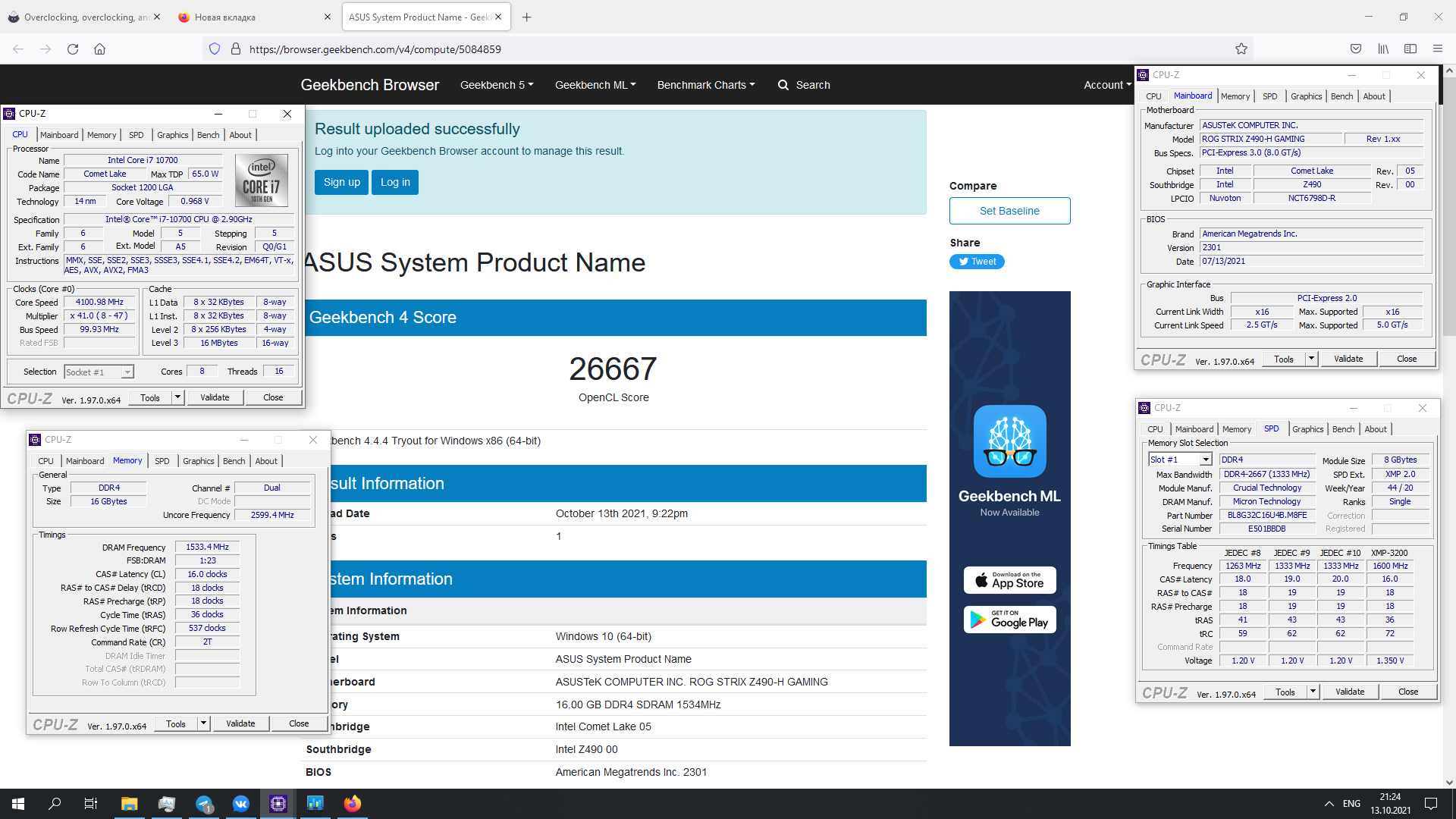This screenshot has height=819, width=1456.
Task: Open Windows taskbar search
Action: pos(55,804)
